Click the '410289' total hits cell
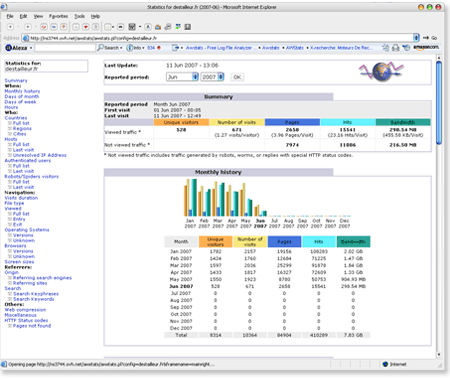450x380 pixels. pos(319,335)
